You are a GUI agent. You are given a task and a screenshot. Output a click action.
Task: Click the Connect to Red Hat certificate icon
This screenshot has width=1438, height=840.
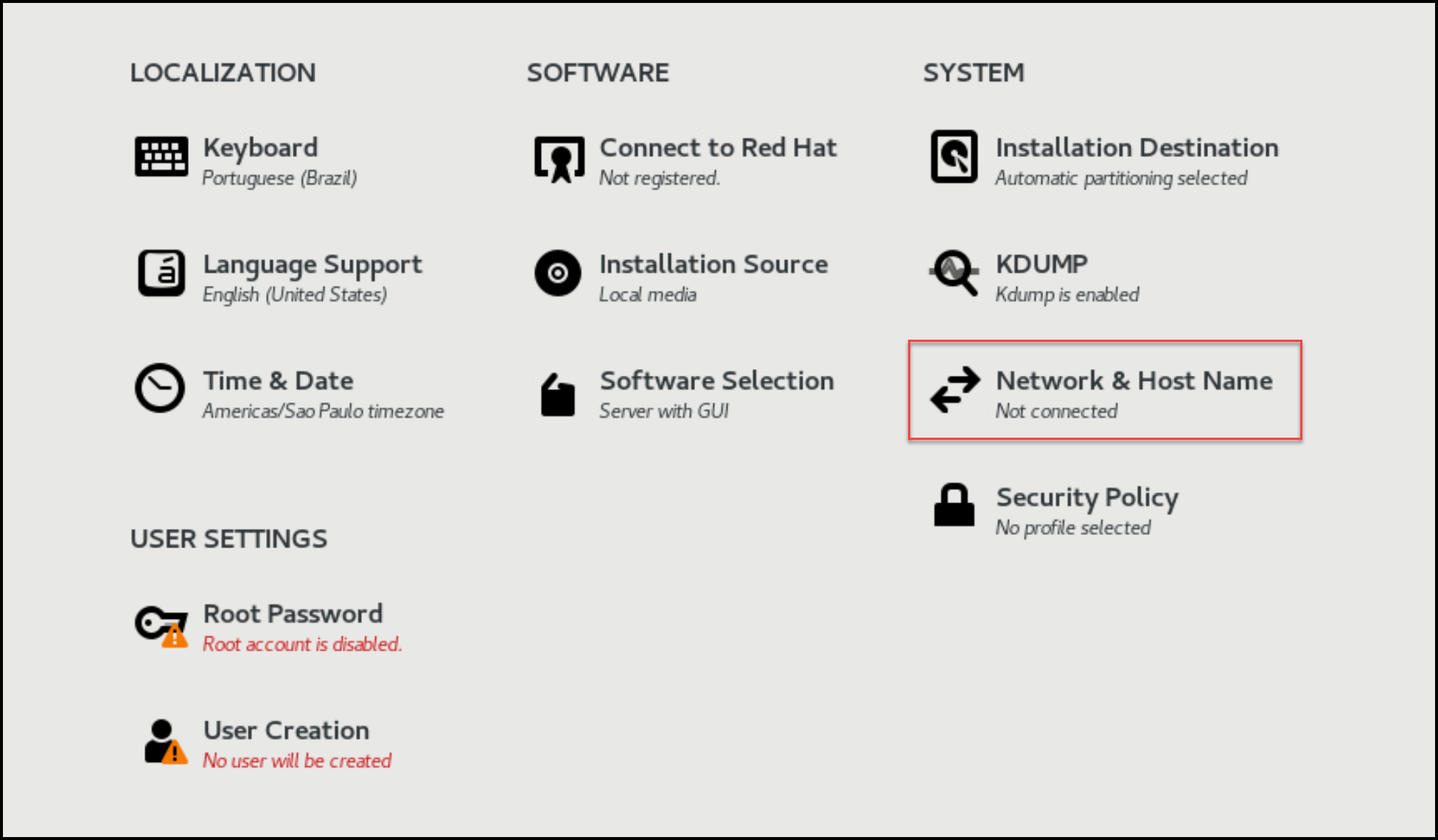559,158
